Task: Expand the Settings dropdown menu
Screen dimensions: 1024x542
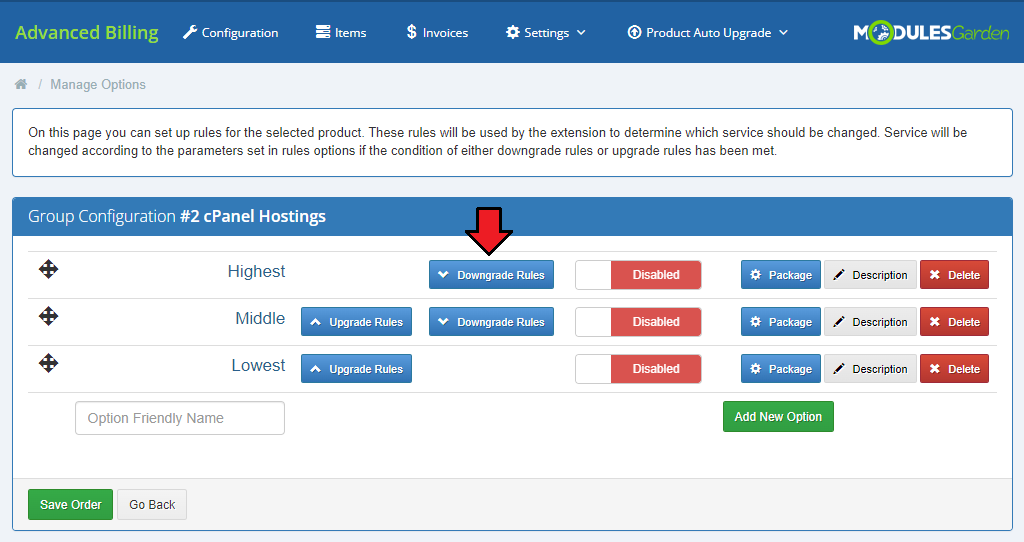Action: coord(546,33)
